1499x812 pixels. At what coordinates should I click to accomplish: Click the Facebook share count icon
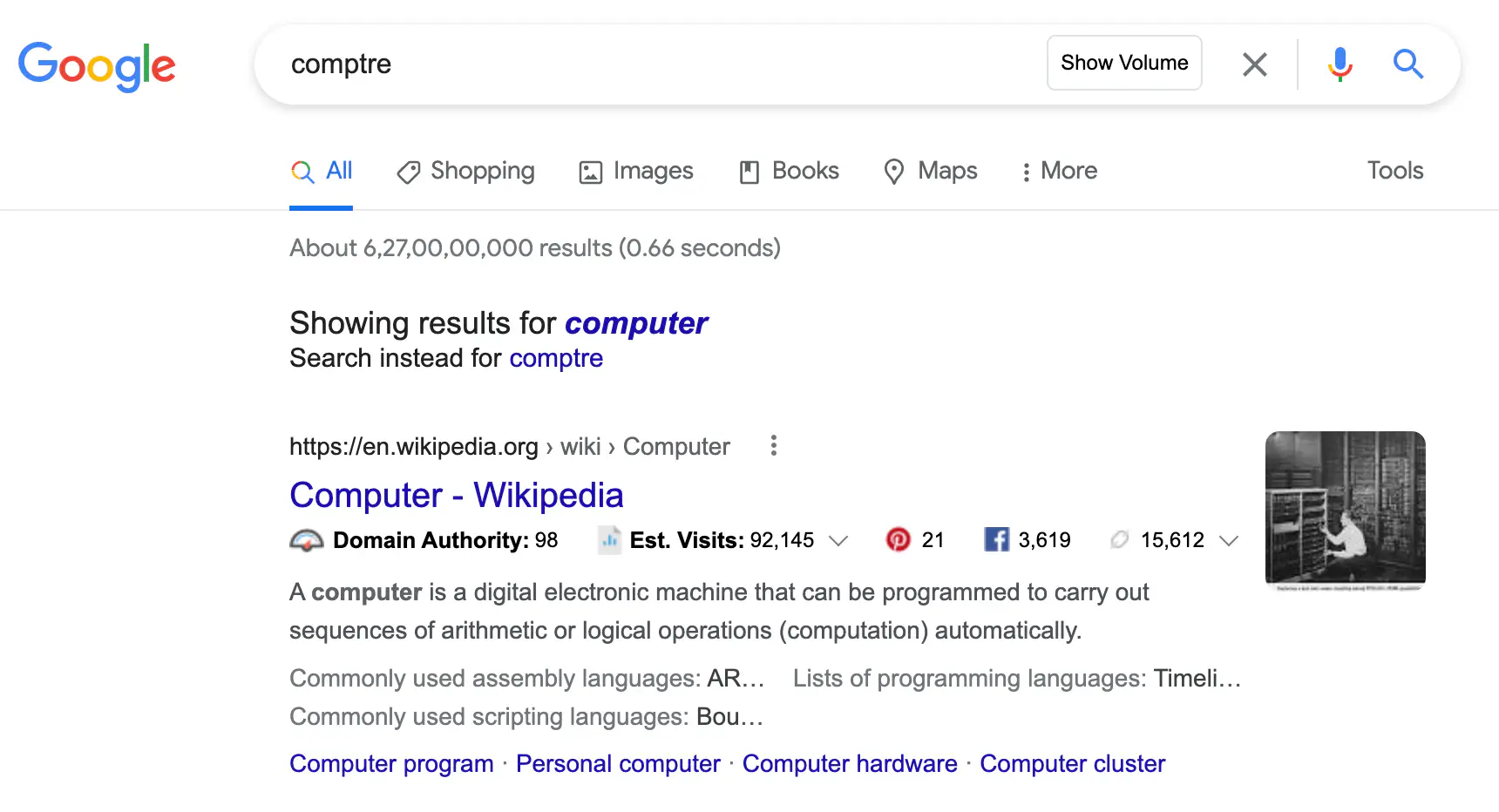pyautogui.click(x=996, y=540)
